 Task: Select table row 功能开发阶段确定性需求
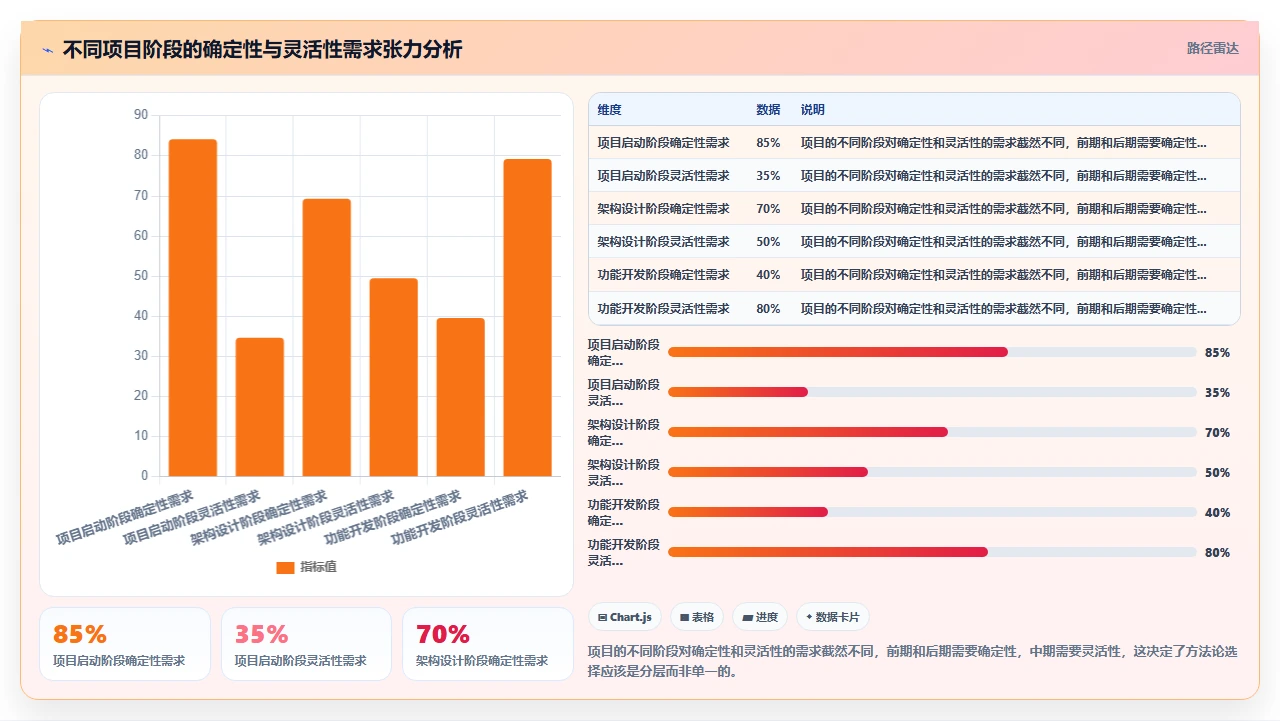914,275
